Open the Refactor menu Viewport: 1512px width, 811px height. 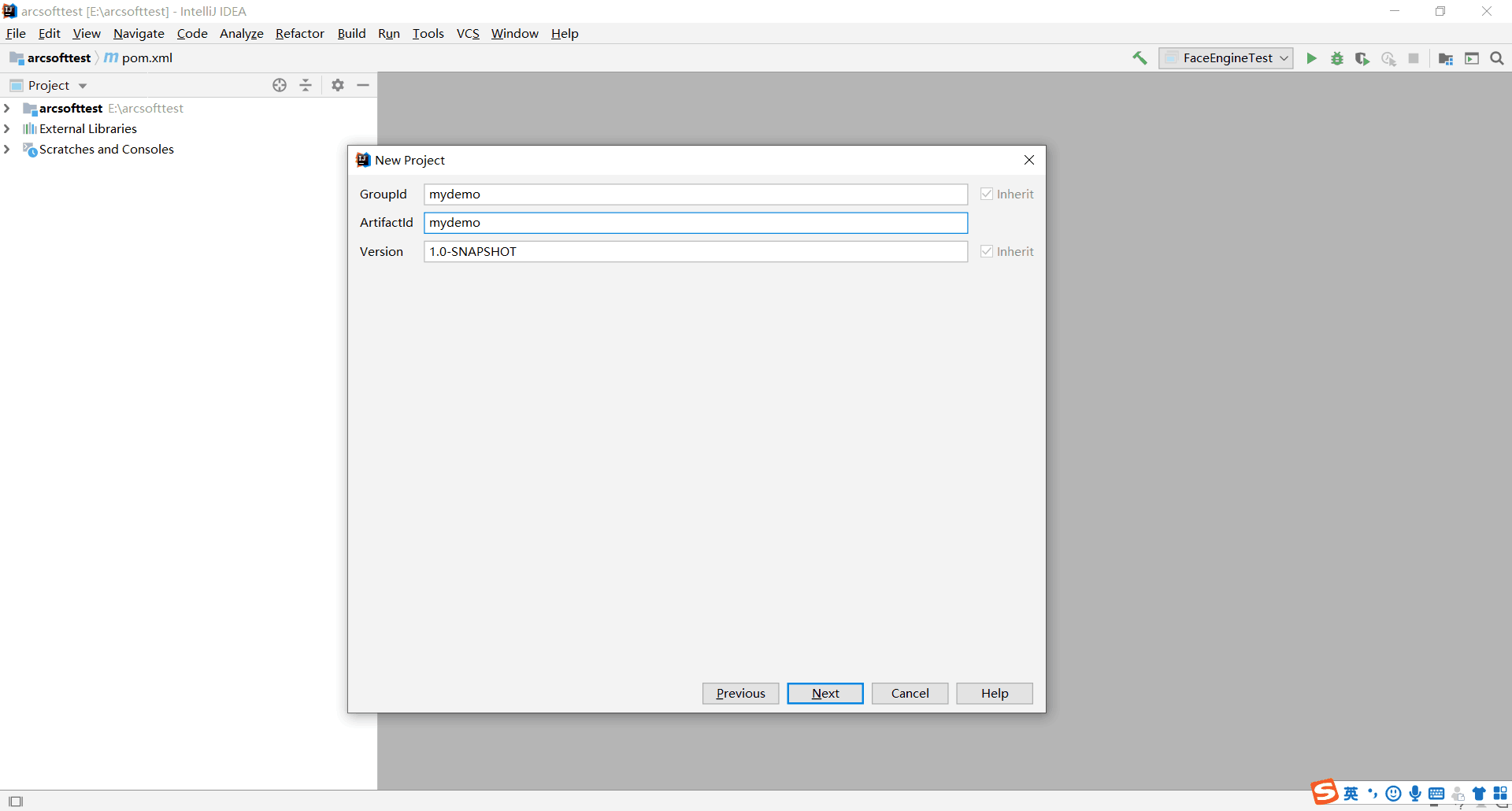point(299,33)
